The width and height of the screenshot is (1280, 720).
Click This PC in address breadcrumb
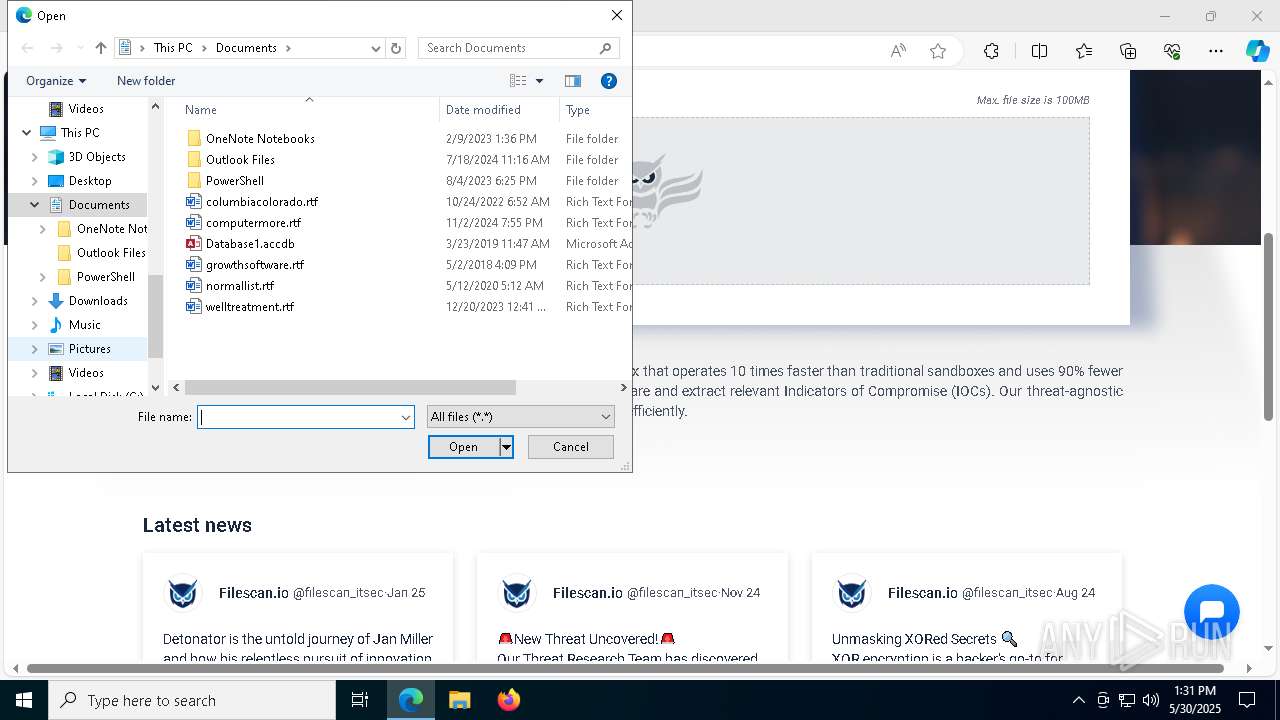[x=173, y=48]
